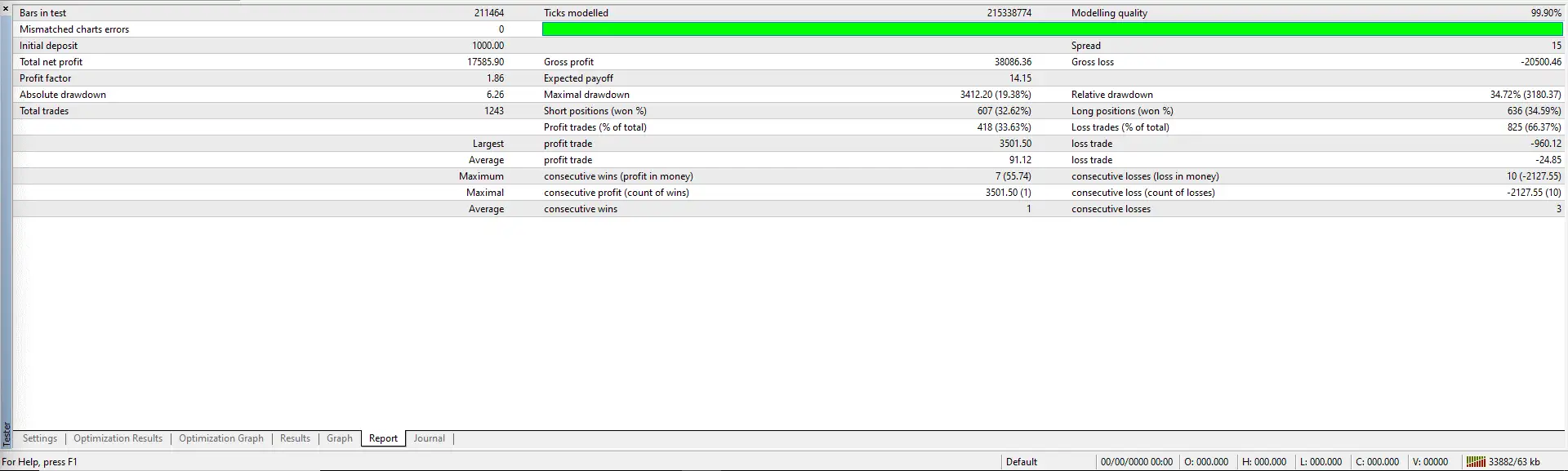Switch to the Optimization Results tab

(118, 438)
